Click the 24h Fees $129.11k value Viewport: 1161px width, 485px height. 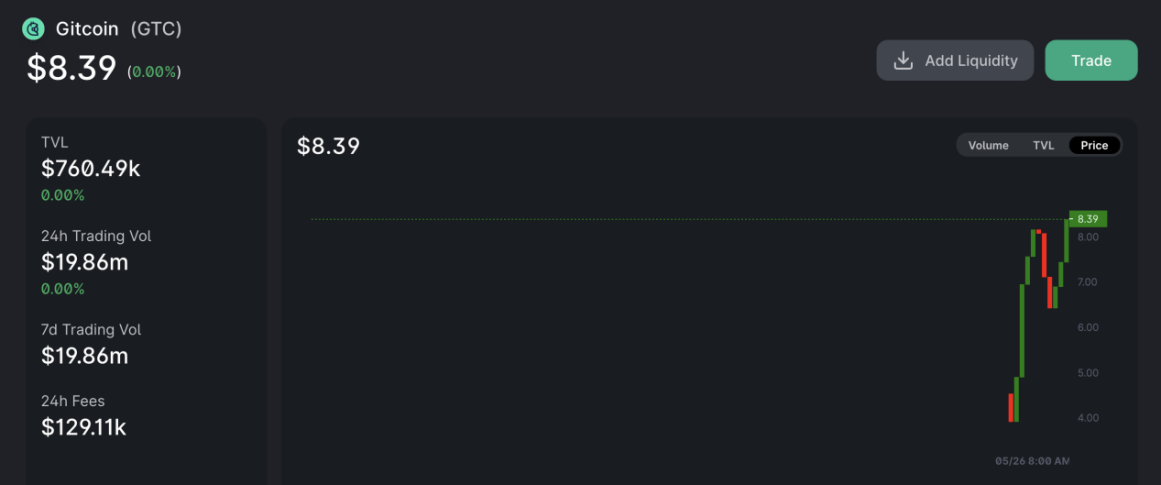(84, 427)
